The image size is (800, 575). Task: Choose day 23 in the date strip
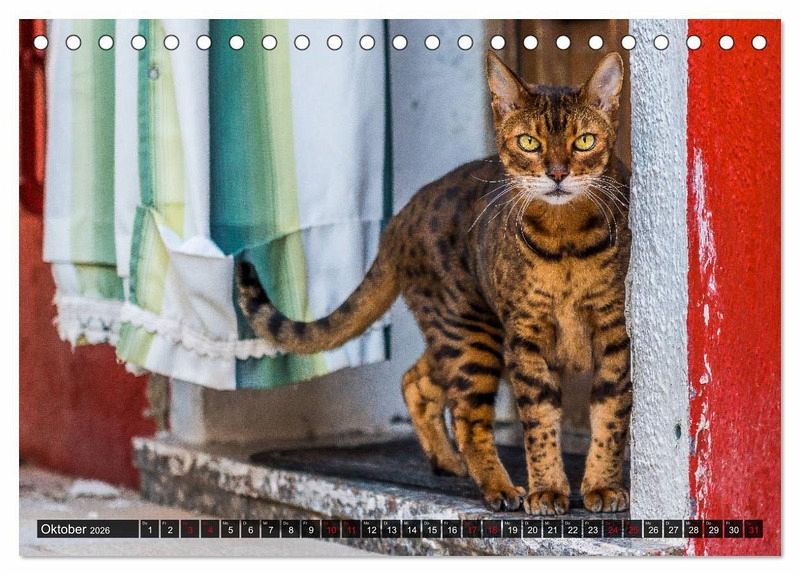[x=593, y=529]
